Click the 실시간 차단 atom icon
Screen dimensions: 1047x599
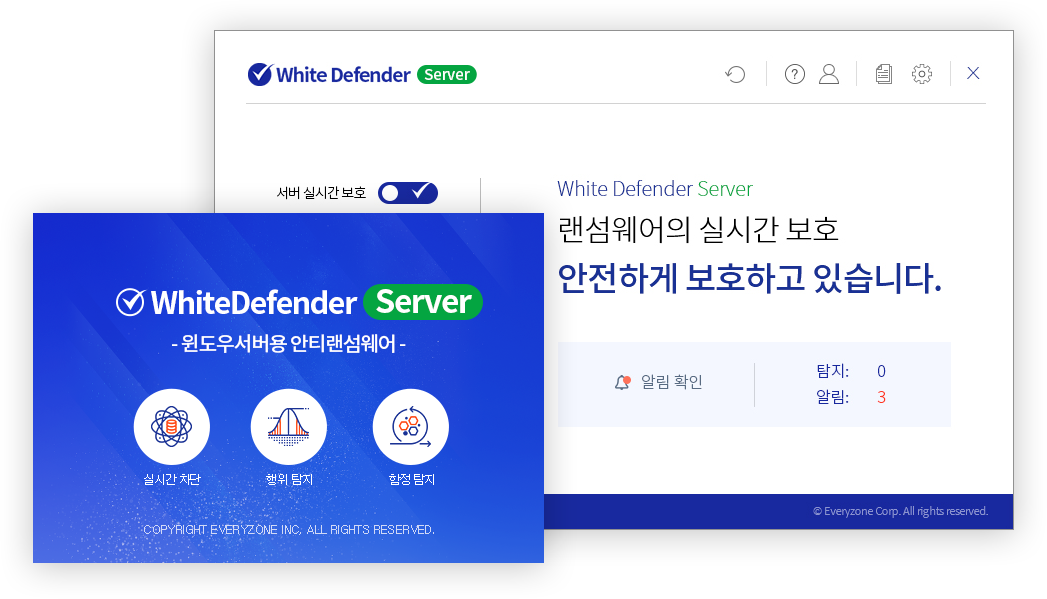pos(172,427)
